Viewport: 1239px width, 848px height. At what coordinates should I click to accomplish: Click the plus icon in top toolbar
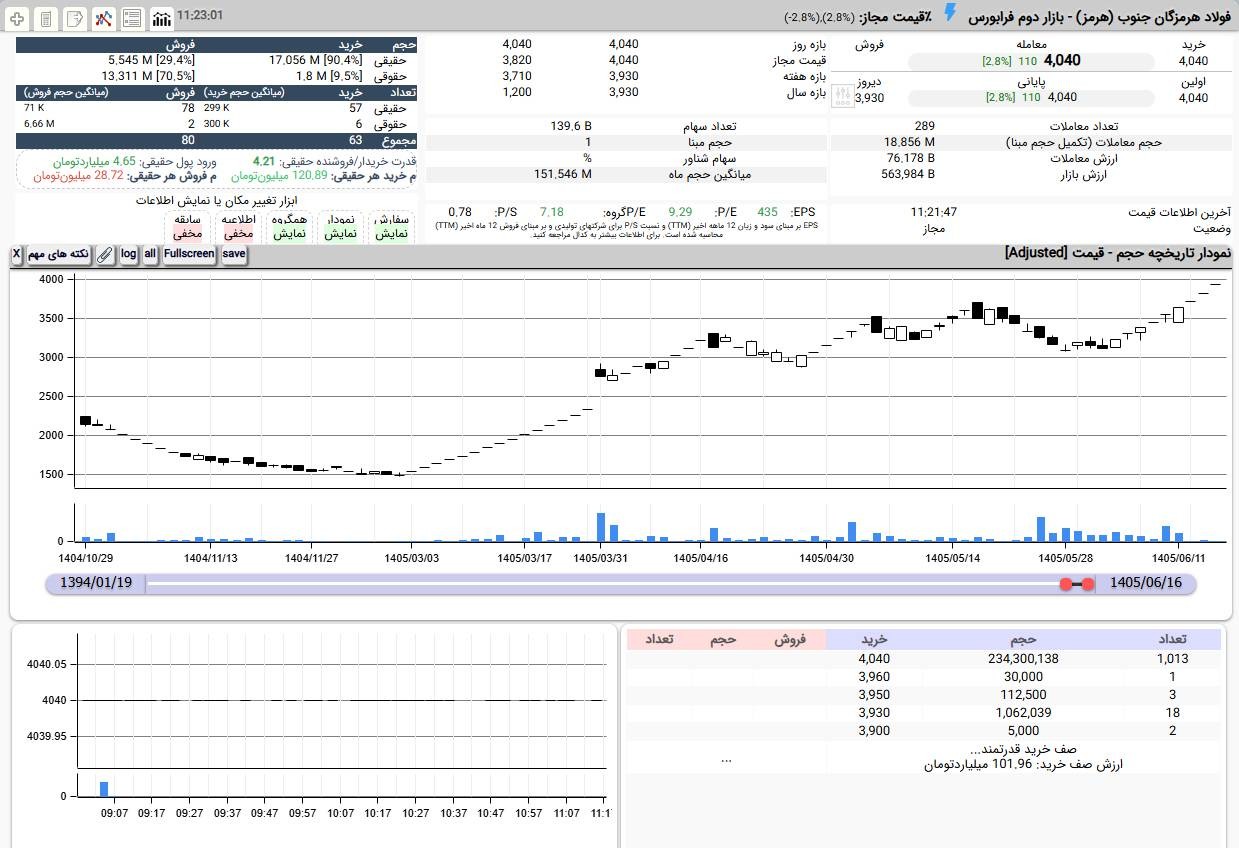(17, 18)
